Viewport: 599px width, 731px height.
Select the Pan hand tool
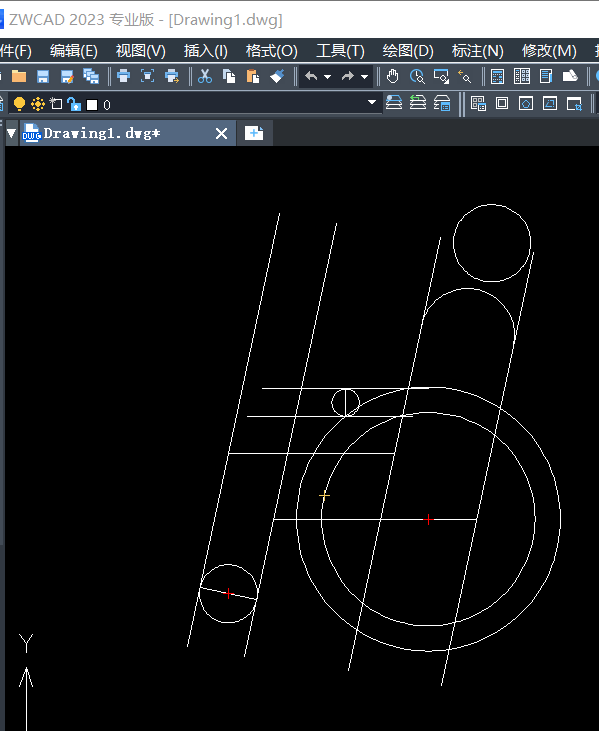pos(392,76)
